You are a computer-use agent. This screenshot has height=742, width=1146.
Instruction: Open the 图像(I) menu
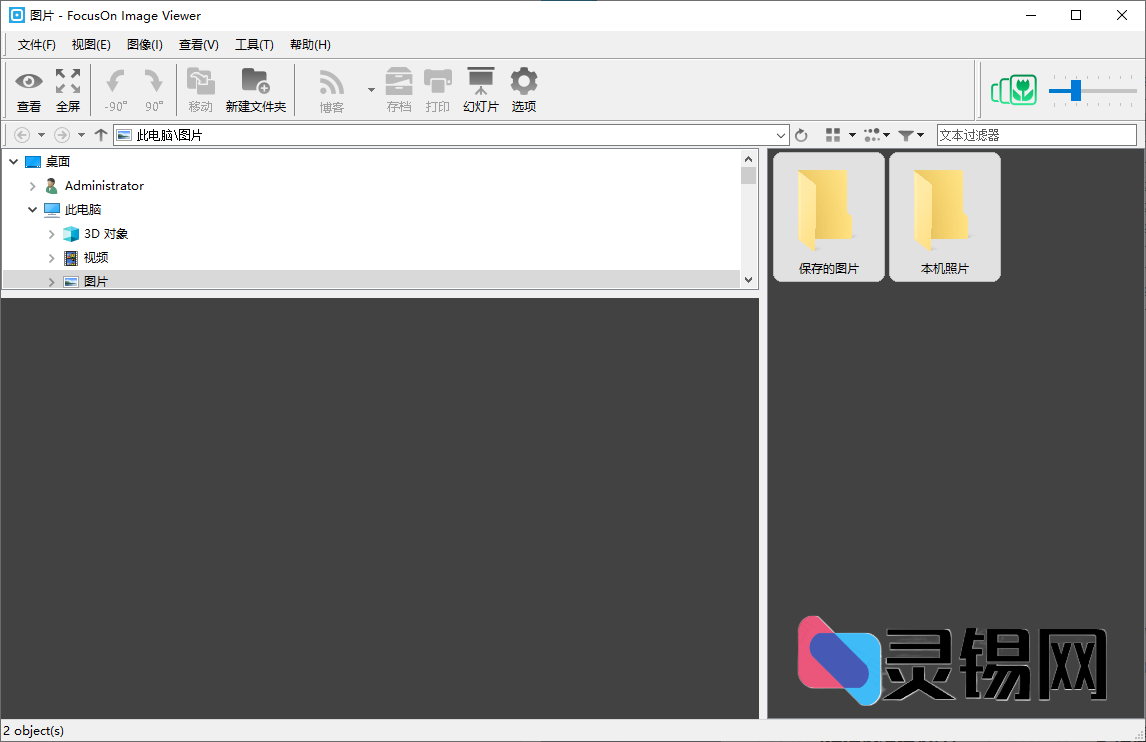tap(144, 44)
